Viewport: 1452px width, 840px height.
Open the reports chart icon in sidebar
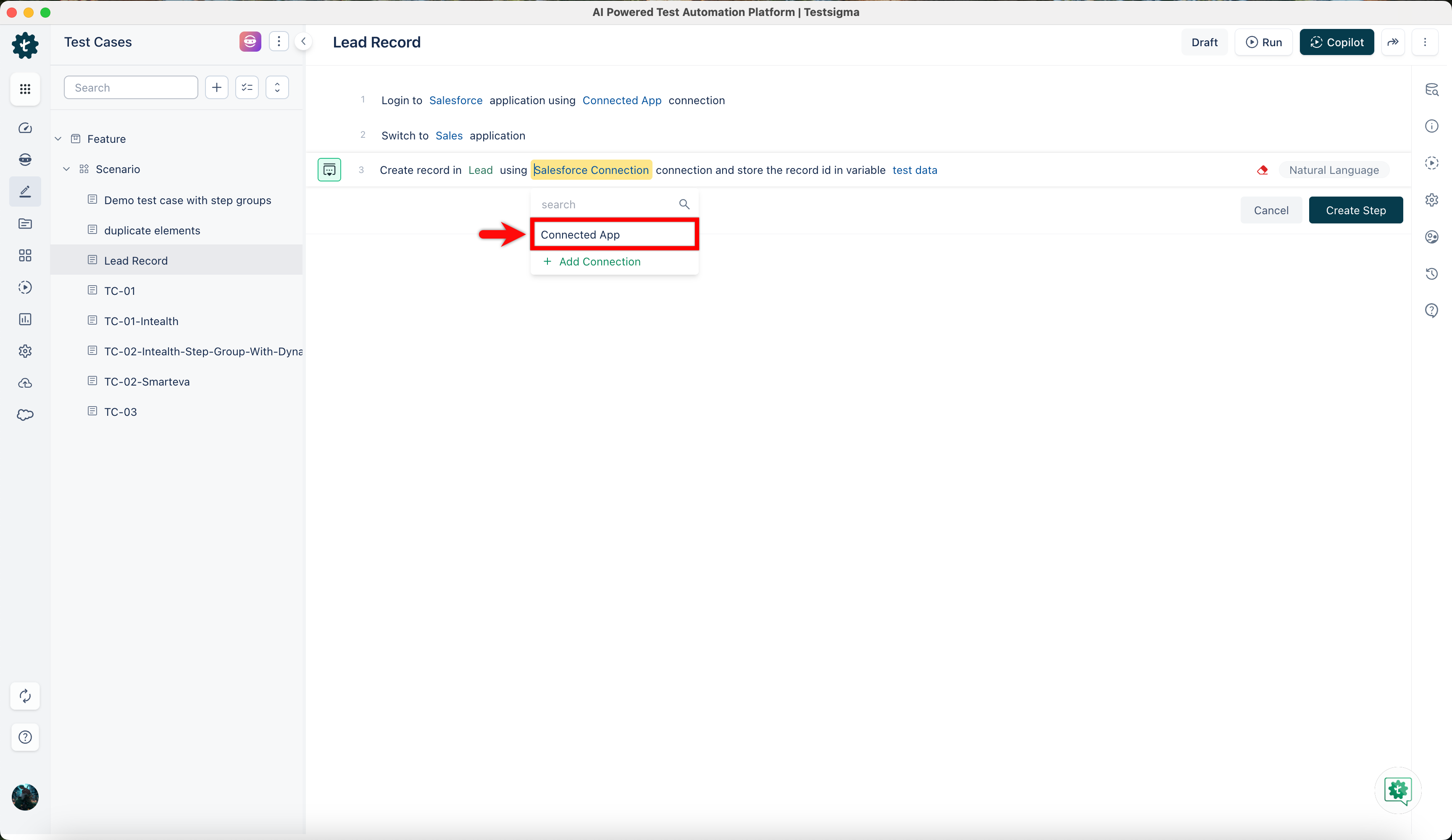pyautogui.click(x=25, y=319)
